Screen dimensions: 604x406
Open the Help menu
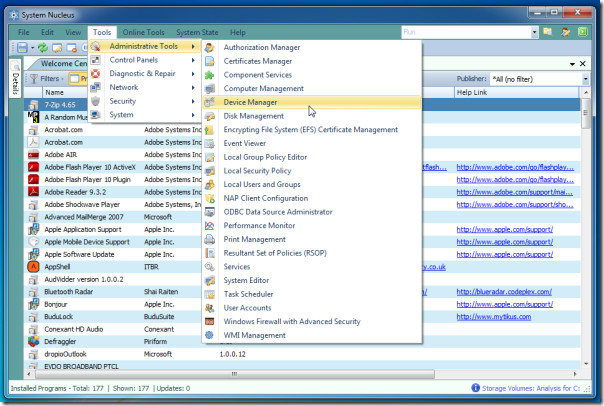click(238, 32)
